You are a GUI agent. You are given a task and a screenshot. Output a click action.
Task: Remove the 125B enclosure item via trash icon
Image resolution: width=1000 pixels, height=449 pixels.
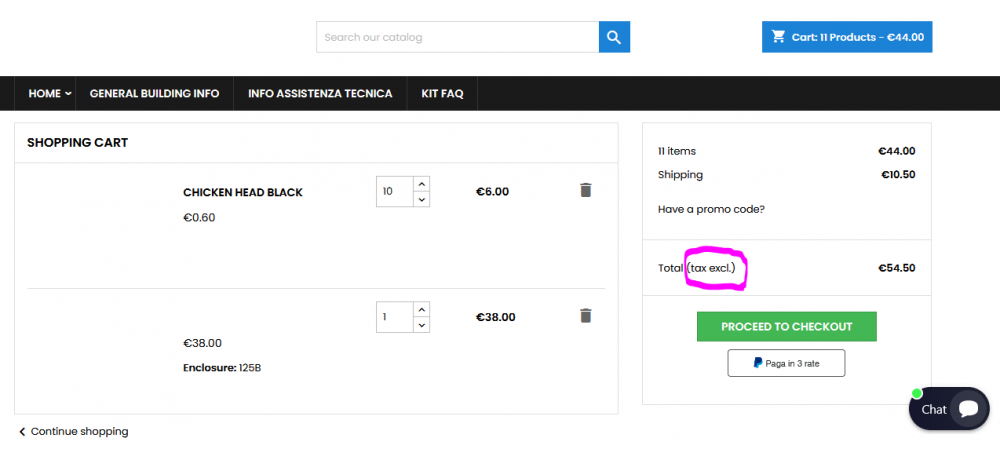click(x=585, y=316)
